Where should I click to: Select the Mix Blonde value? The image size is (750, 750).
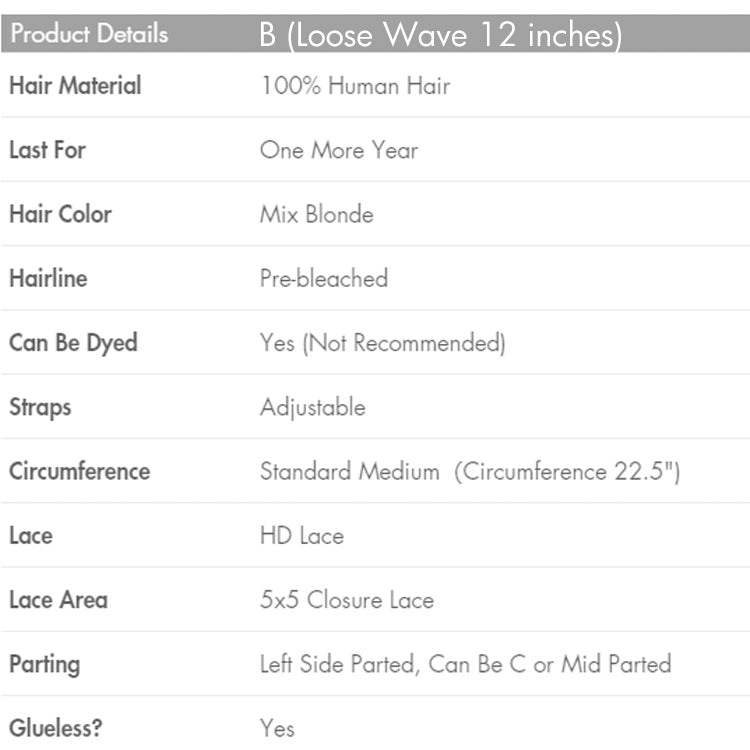point(316,214)
